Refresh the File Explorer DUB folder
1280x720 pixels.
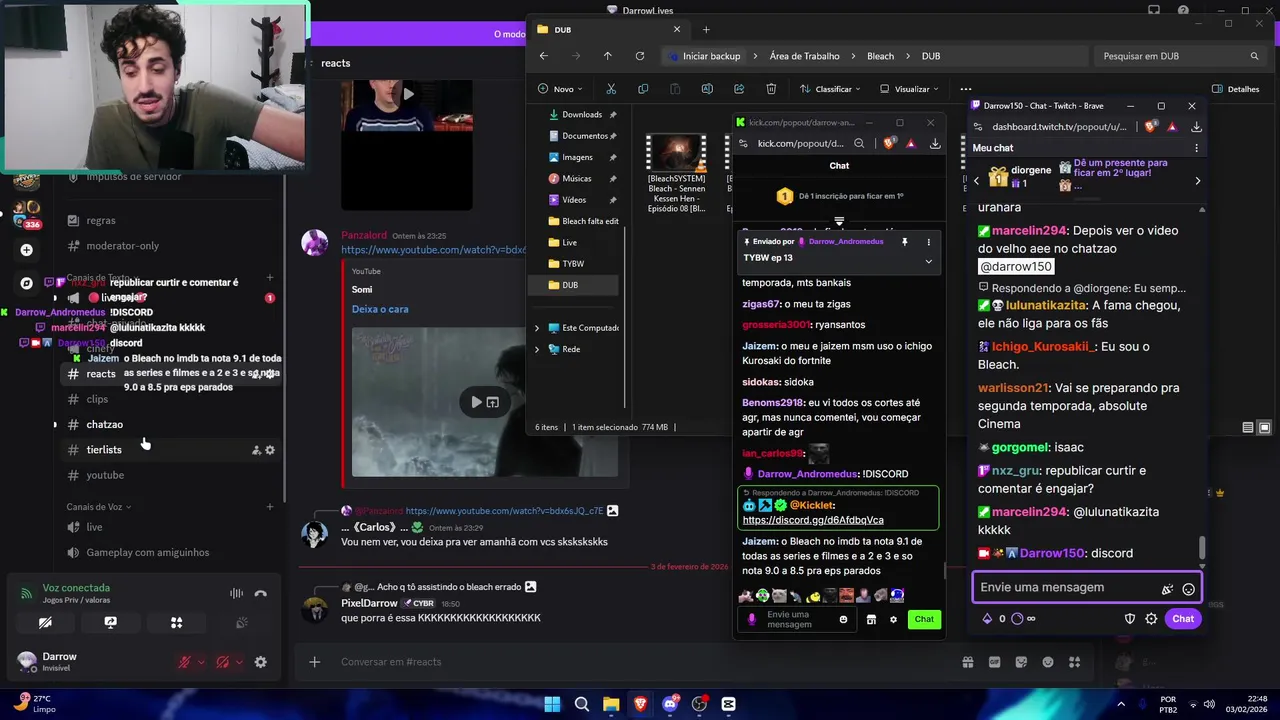640,56
